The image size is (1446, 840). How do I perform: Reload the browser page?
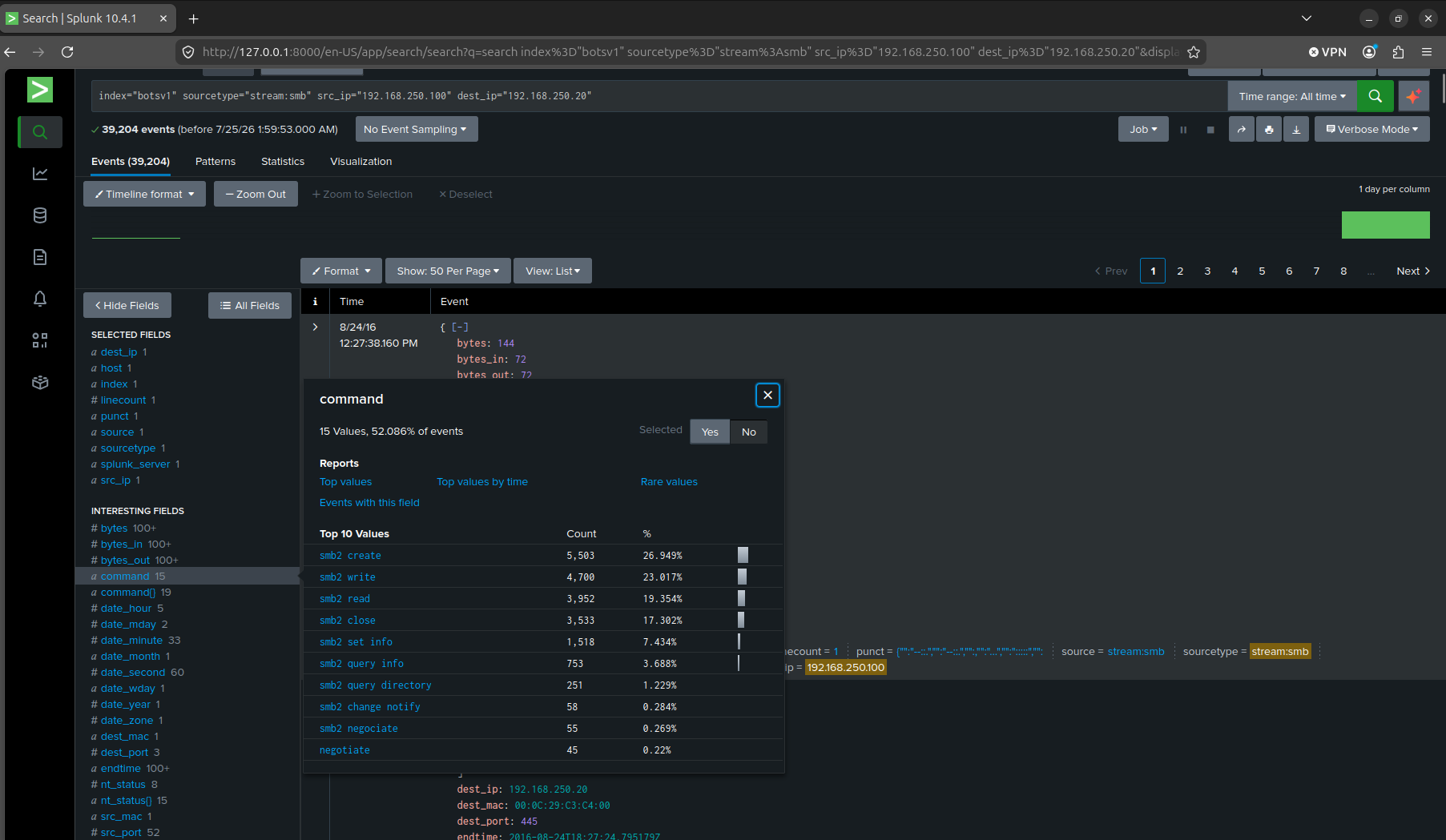click(x=67, y=52)
